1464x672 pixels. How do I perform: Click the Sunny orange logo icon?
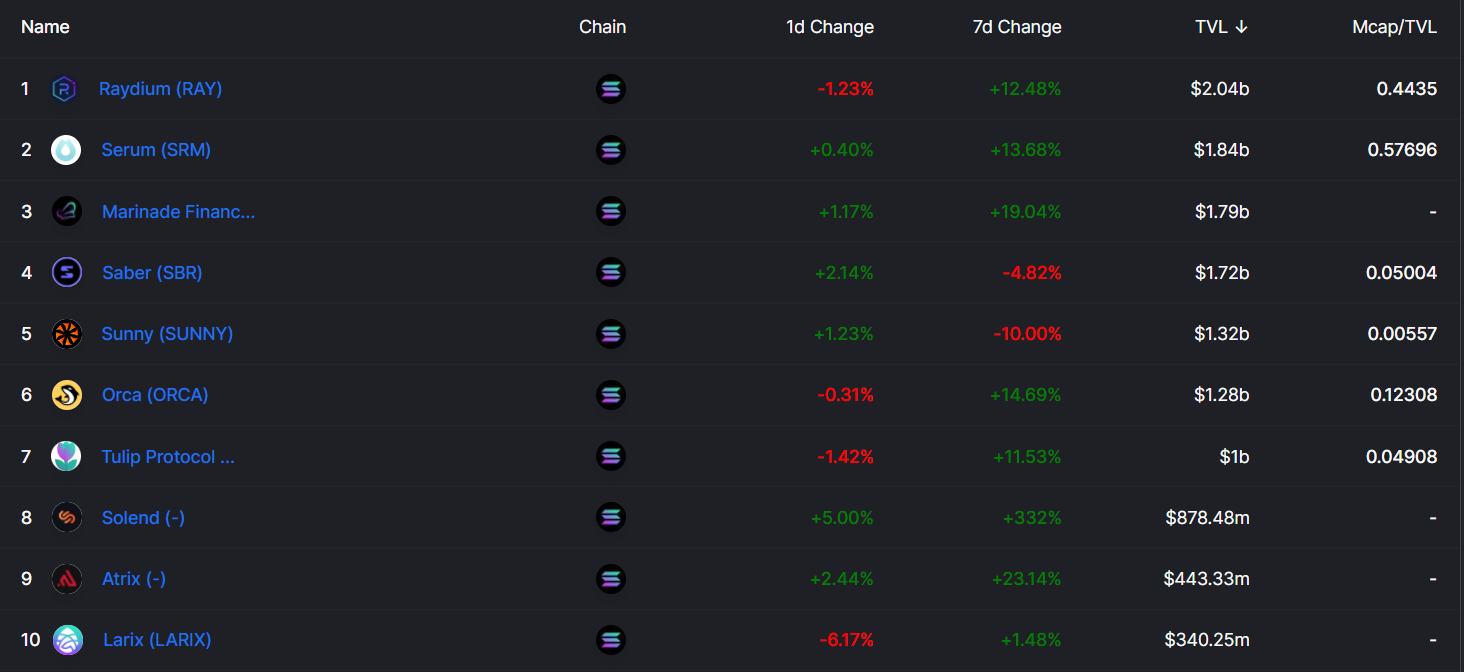[67, 333]
